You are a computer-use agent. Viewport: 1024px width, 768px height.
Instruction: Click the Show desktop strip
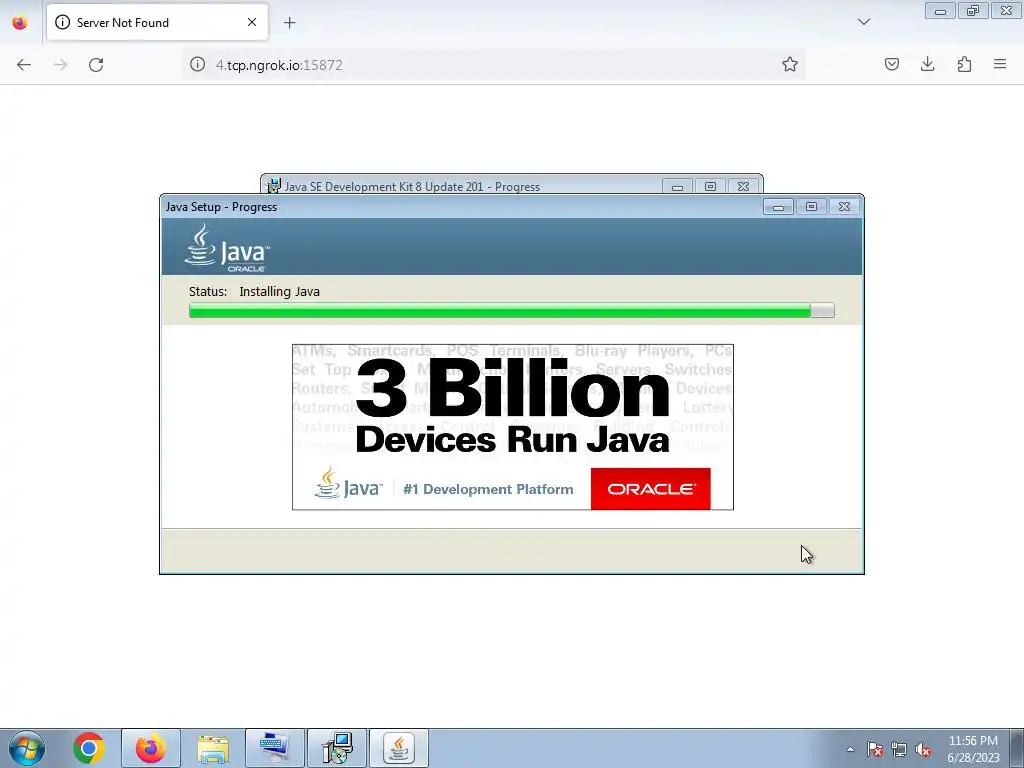pos(1017,748)
